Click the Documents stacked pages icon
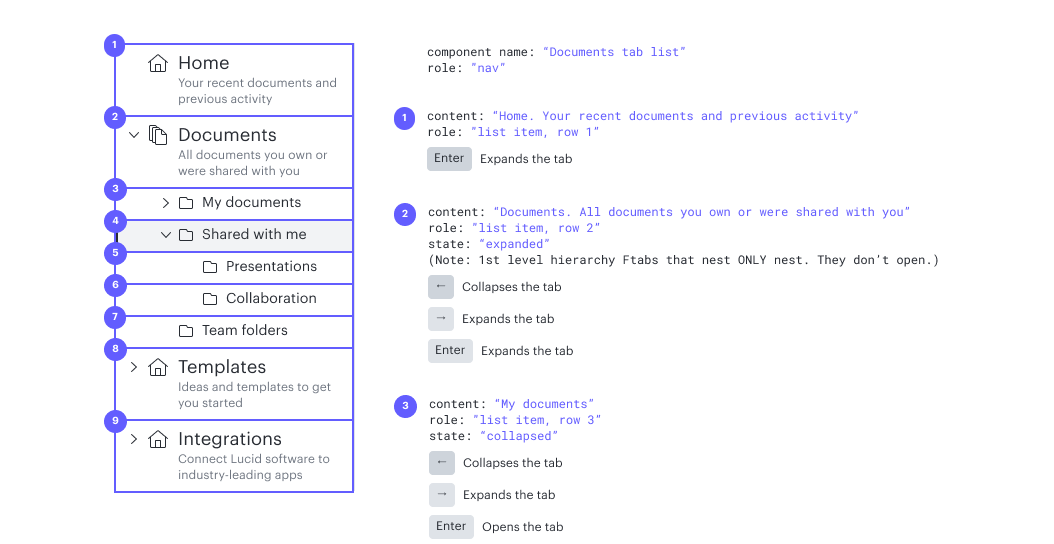The width and height of the screenshot is (1054, 544). click(158, 135)
